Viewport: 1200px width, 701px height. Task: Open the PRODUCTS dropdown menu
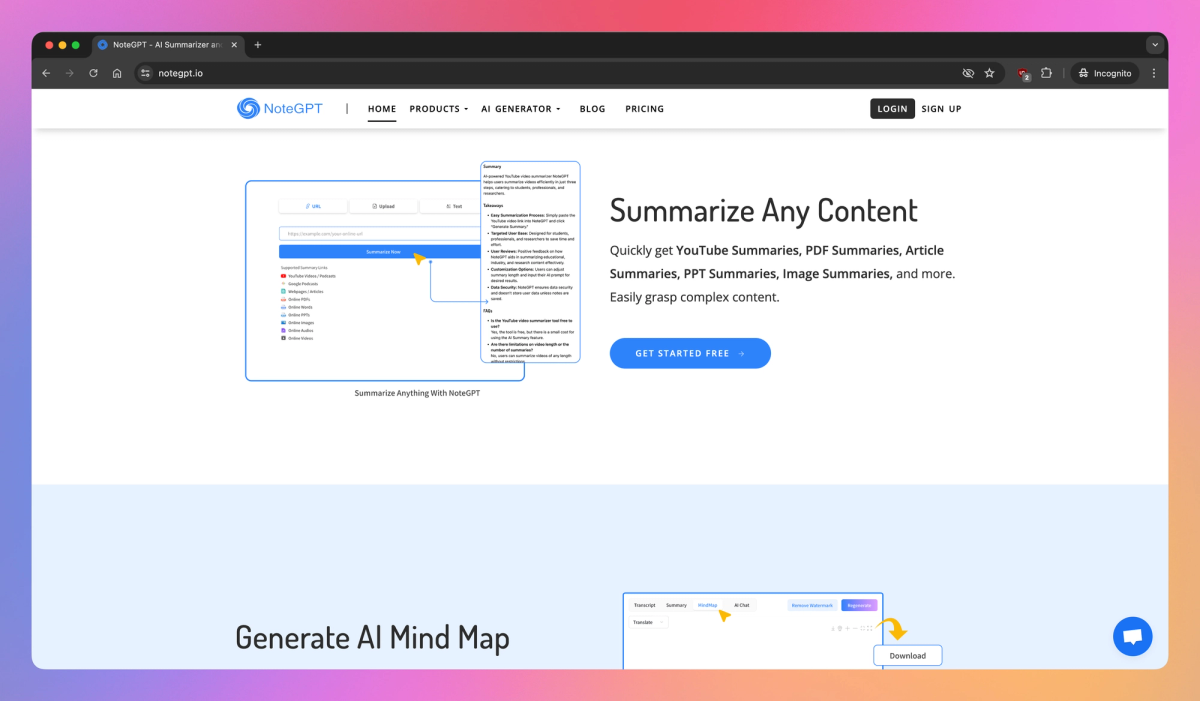[439, 109]
